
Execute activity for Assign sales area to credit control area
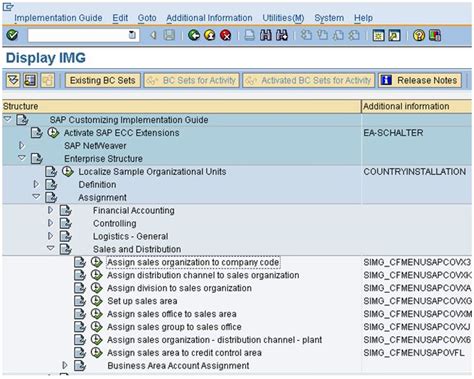pyautogui.click(x=96, y=353)
